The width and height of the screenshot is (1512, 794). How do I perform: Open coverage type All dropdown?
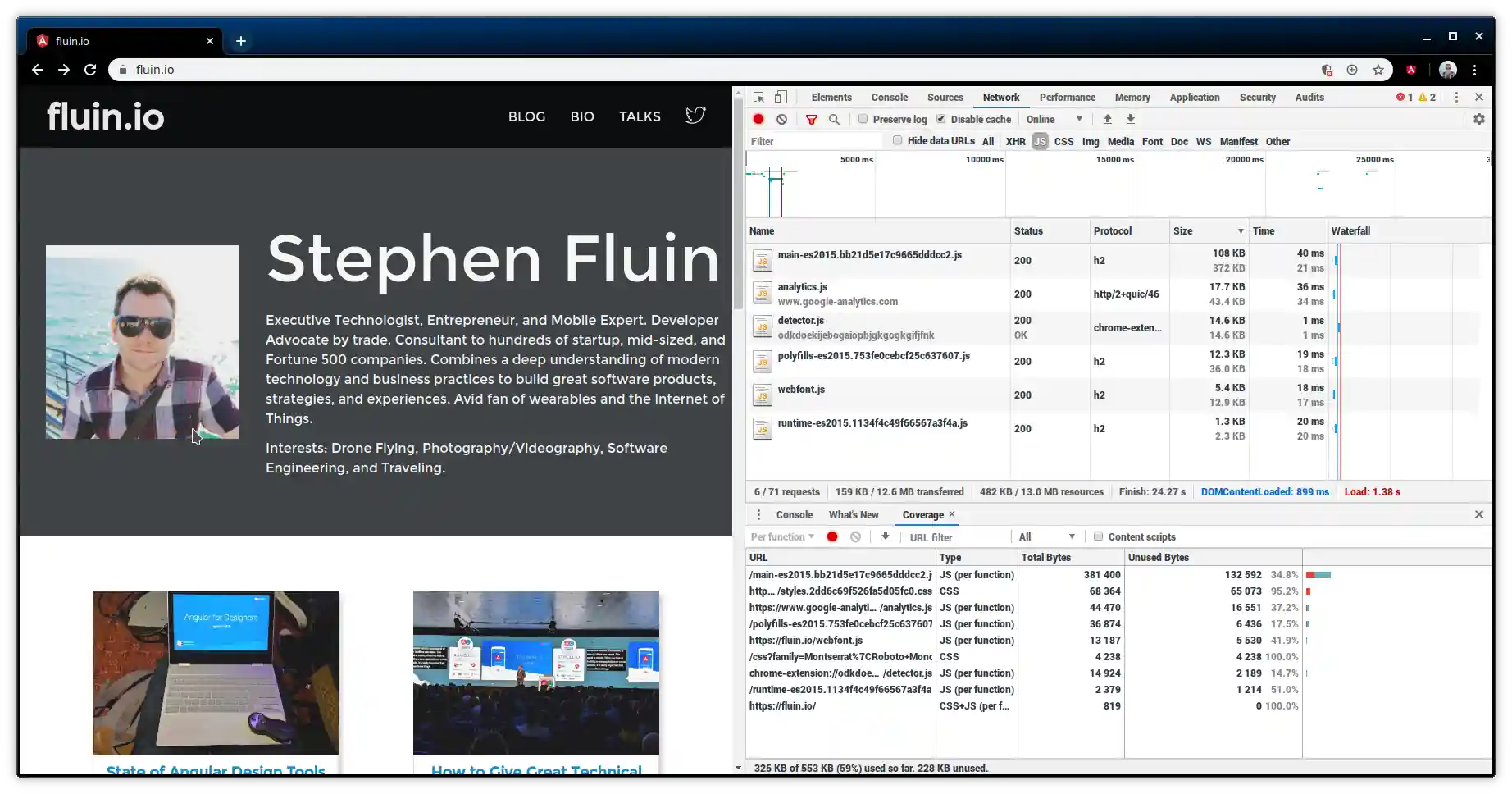[1046, 536]
